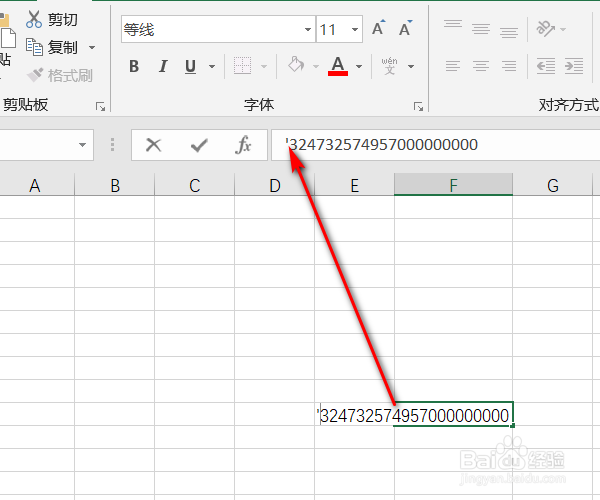Click the Borders icon

tap(243, 66)
